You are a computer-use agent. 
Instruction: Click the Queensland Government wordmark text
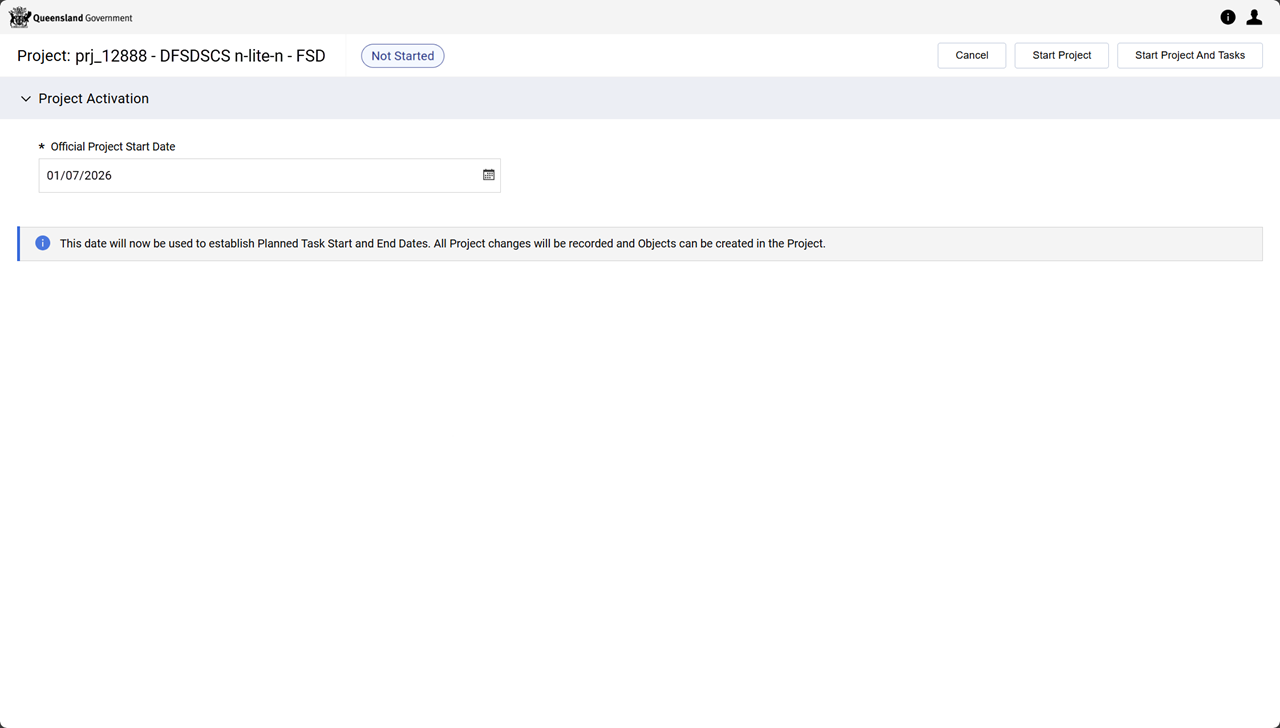[83, 18]
